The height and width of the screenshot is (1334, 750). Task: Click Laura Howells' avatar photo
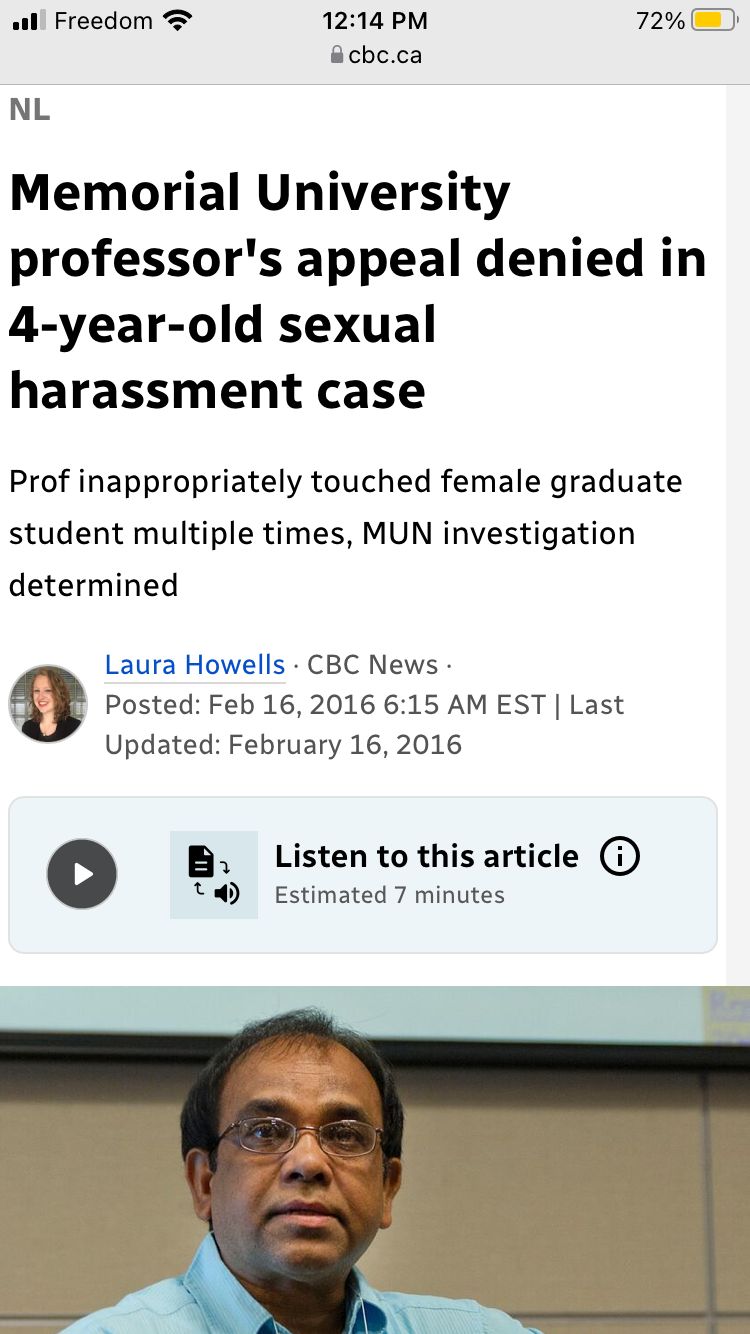48,704
